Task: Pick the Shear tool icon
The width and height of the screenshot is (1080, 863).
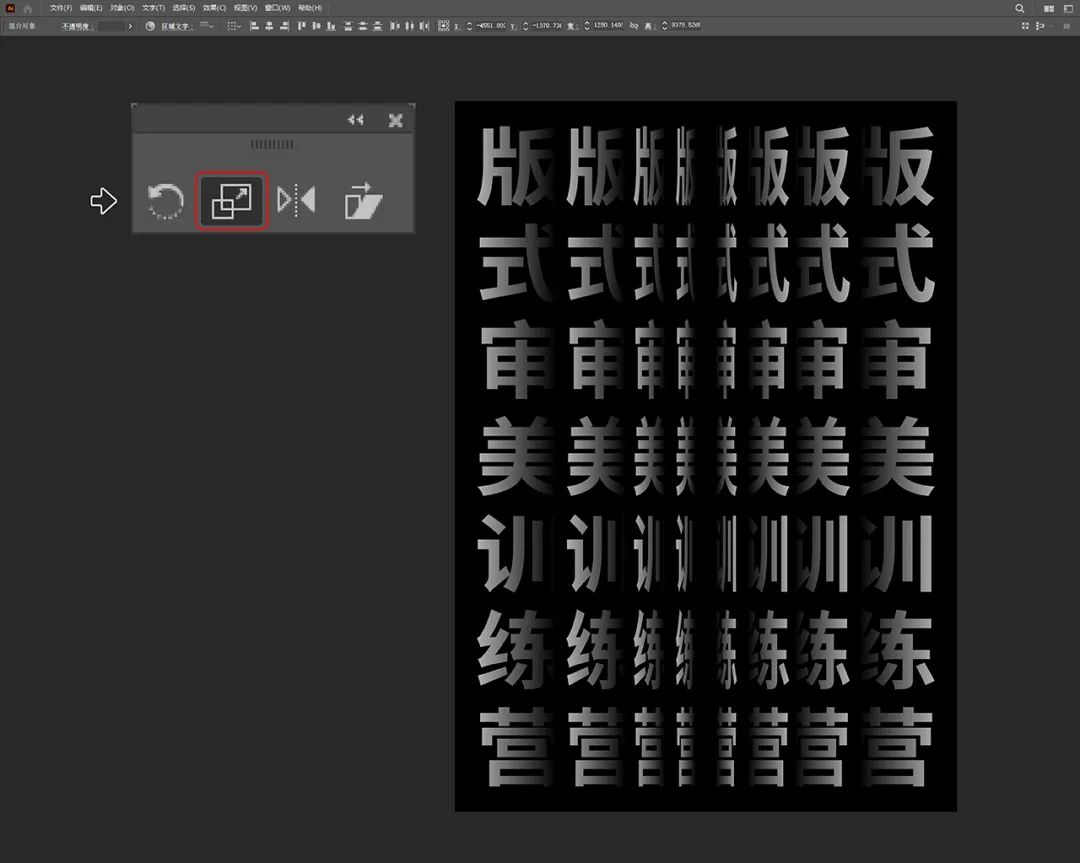Action: 362,202
